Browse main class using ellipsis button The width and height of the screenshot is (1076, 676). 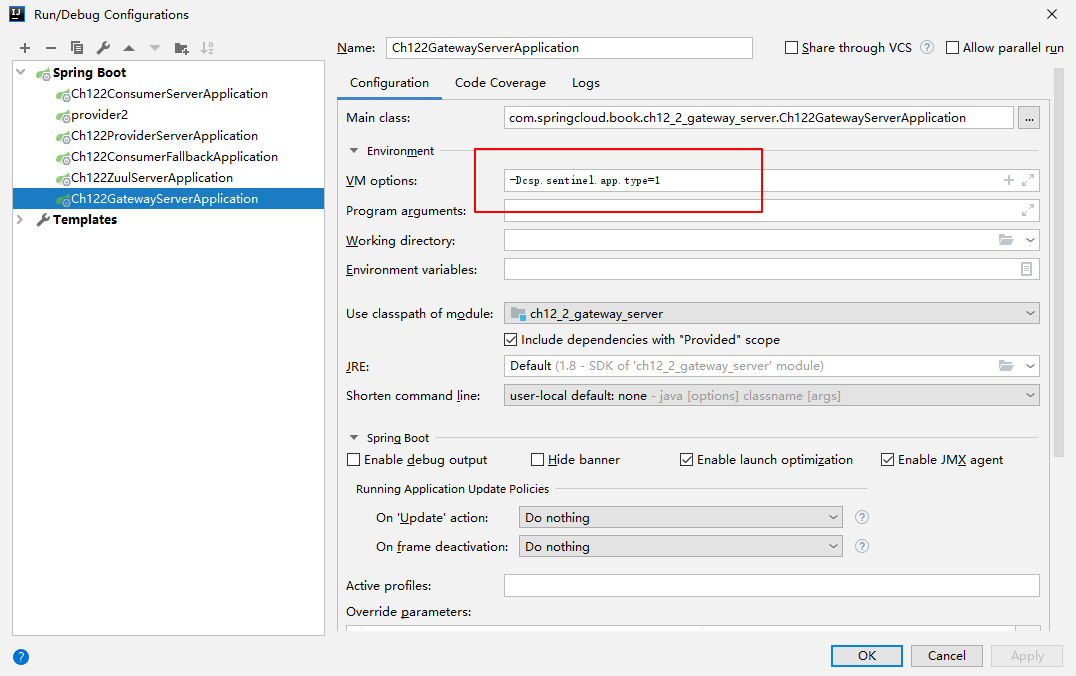[x=1029, y=118]
